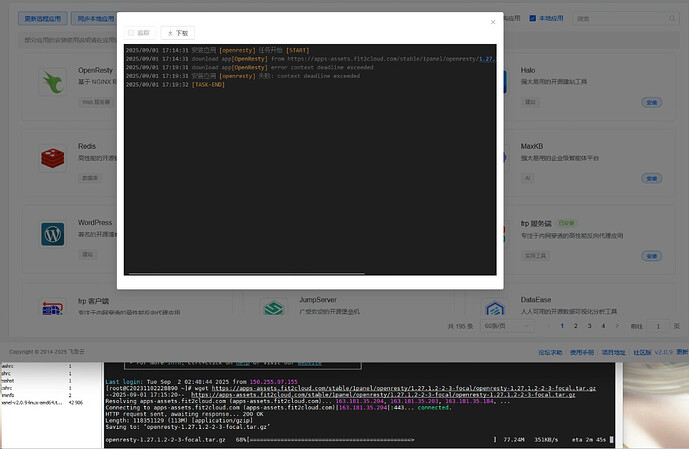Image resolution: width=689 pixels, height=449 pixels.
Task: Click the [TASK-END] log line
Action: tap(208, 85)
